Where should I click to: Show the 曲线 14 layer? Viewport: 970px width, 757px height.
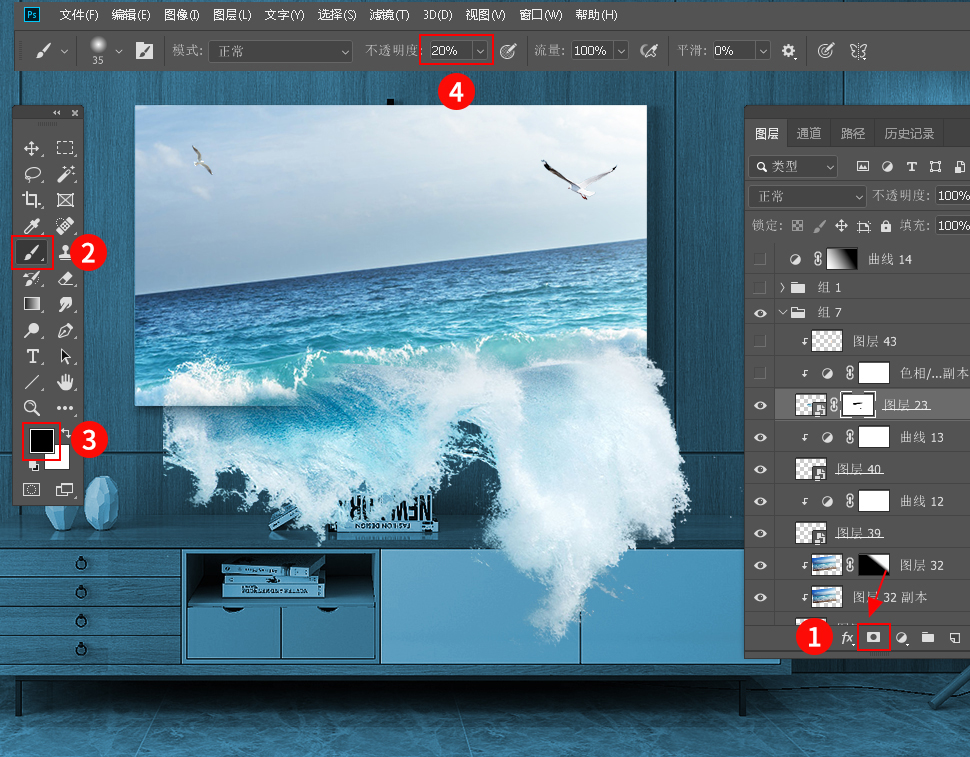click(760, 259)
